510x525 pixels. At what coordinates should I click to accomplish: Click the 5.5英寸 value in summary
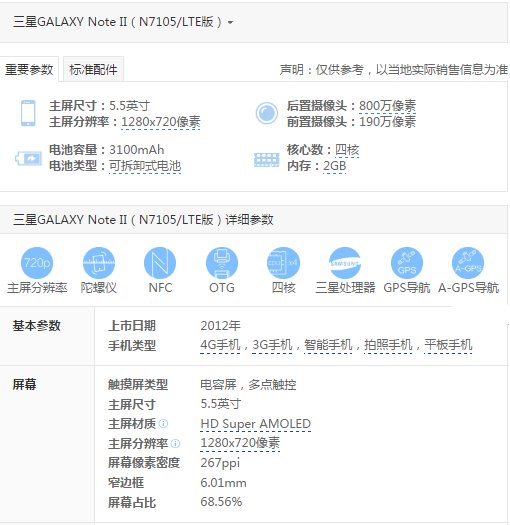coord(129,106)
